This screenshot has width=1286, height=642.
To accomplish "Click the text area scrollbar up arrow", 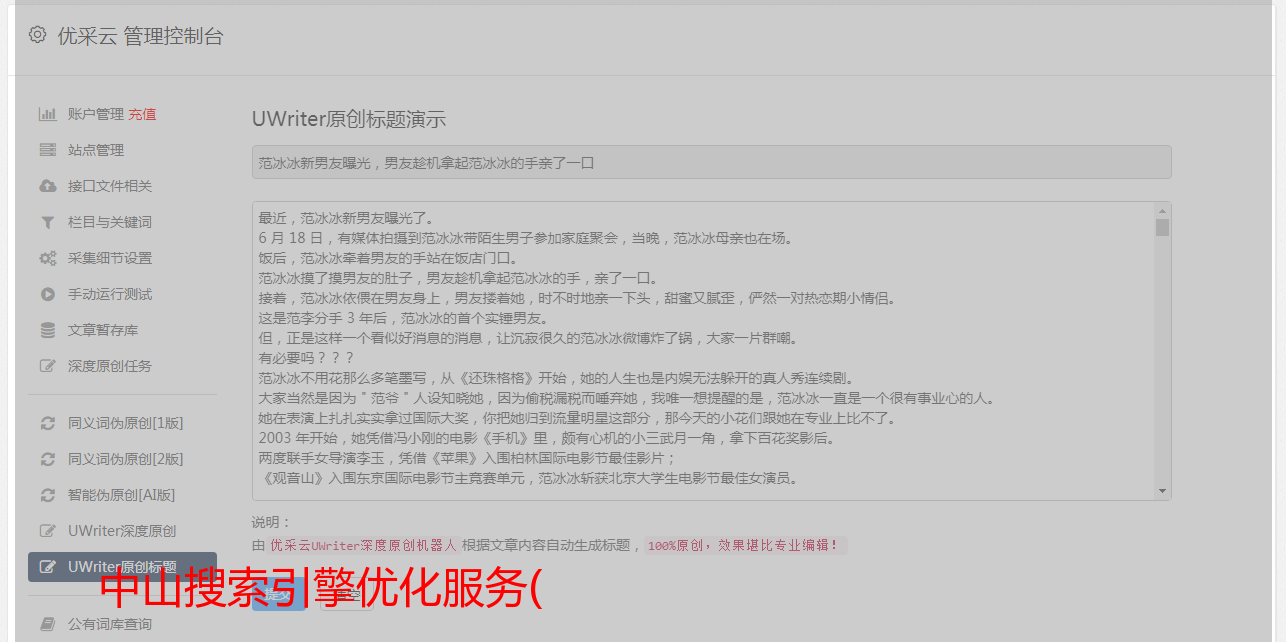I will tap(1162, 211).
